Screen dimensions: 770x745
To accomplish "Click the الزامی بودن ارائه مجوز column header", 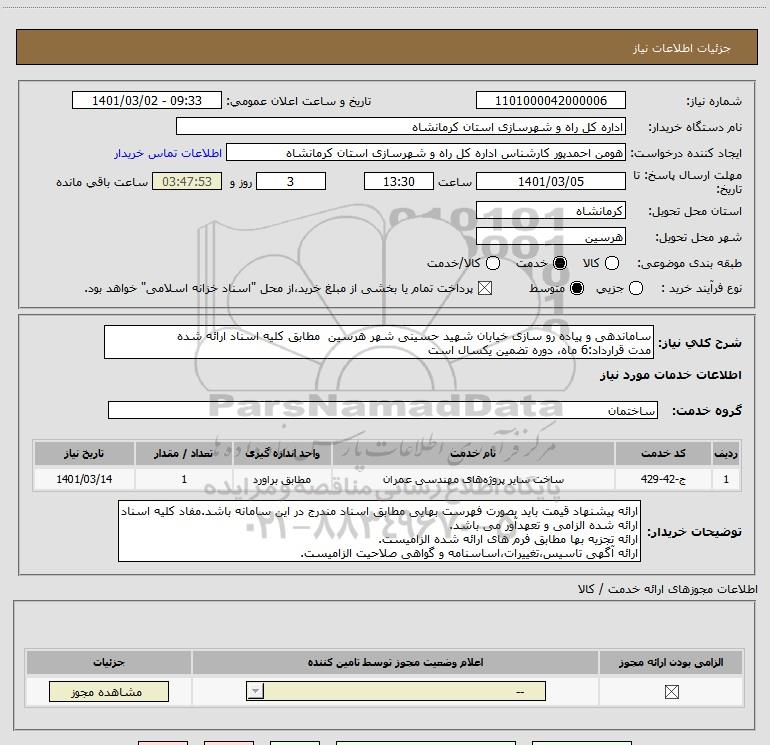I will click(x=671, y=662).
